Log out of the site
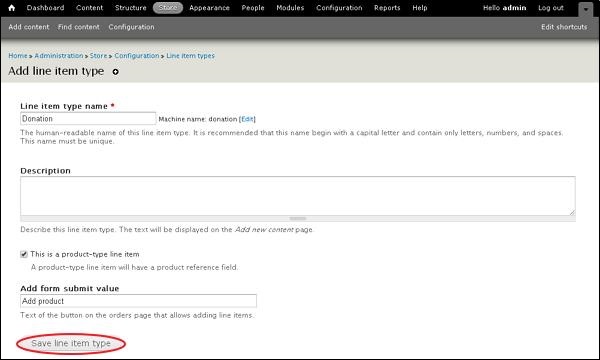The height and width of the screenshot is (360, 600). click(551, 8)
